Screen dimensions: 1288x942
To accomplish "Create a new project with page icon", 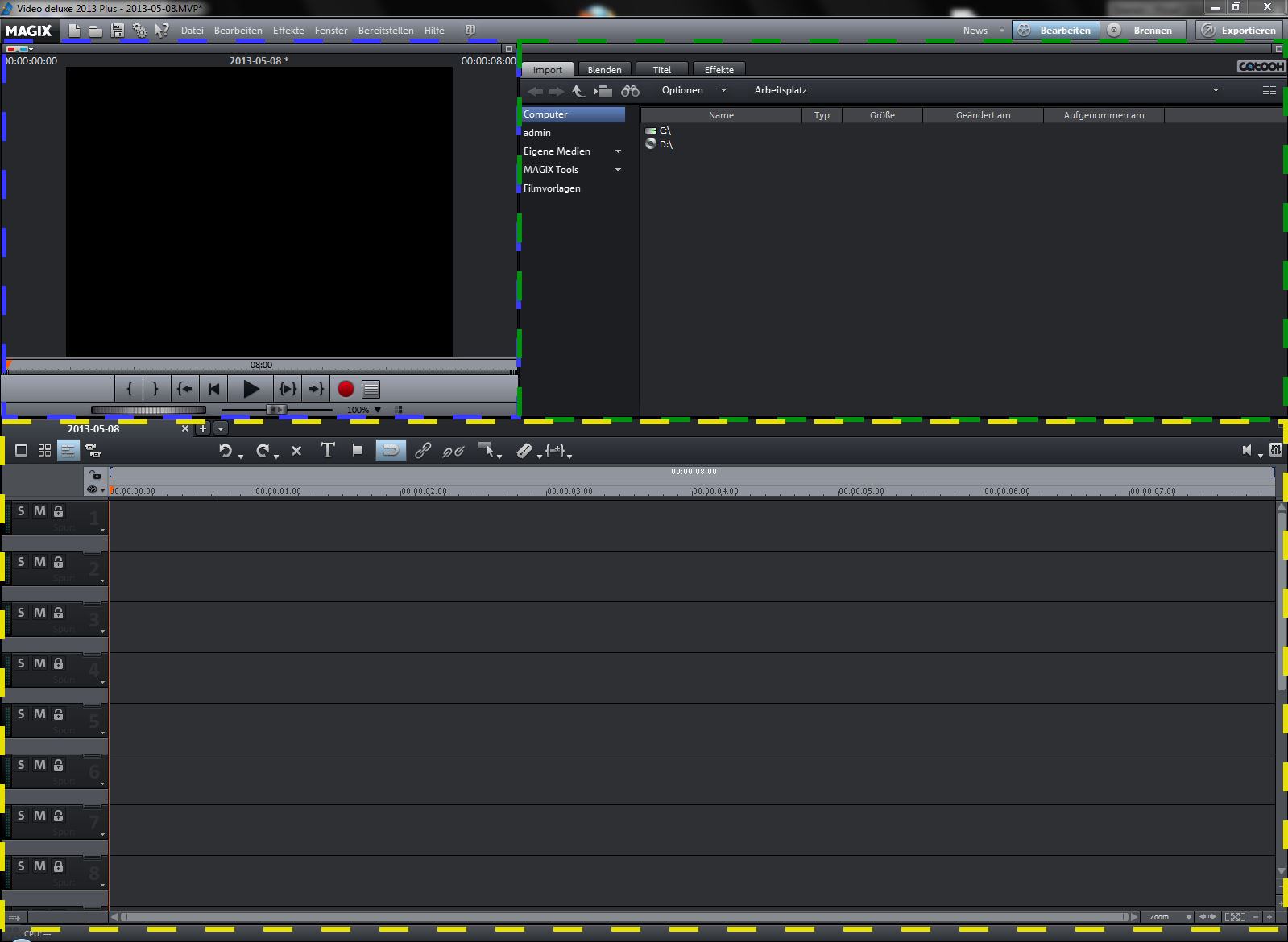I will (x=74, y=31).
